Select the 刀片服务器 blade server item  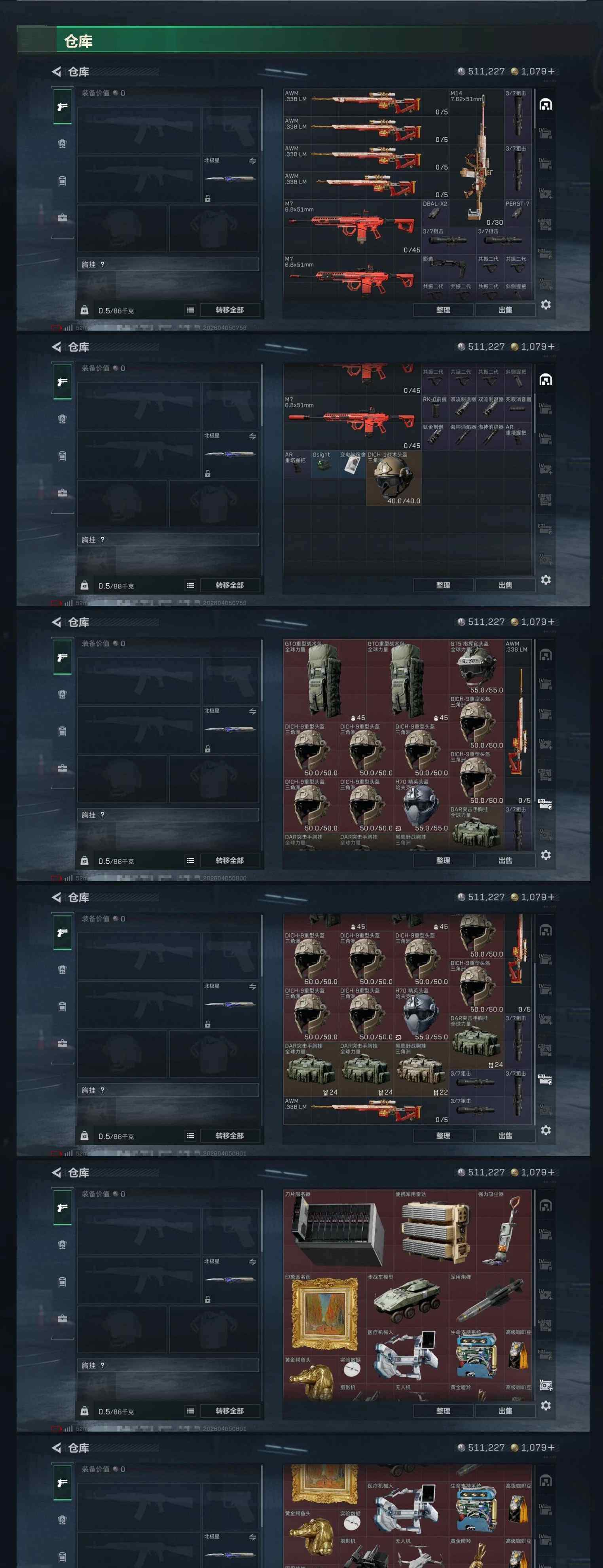[x=338, y=1230]
